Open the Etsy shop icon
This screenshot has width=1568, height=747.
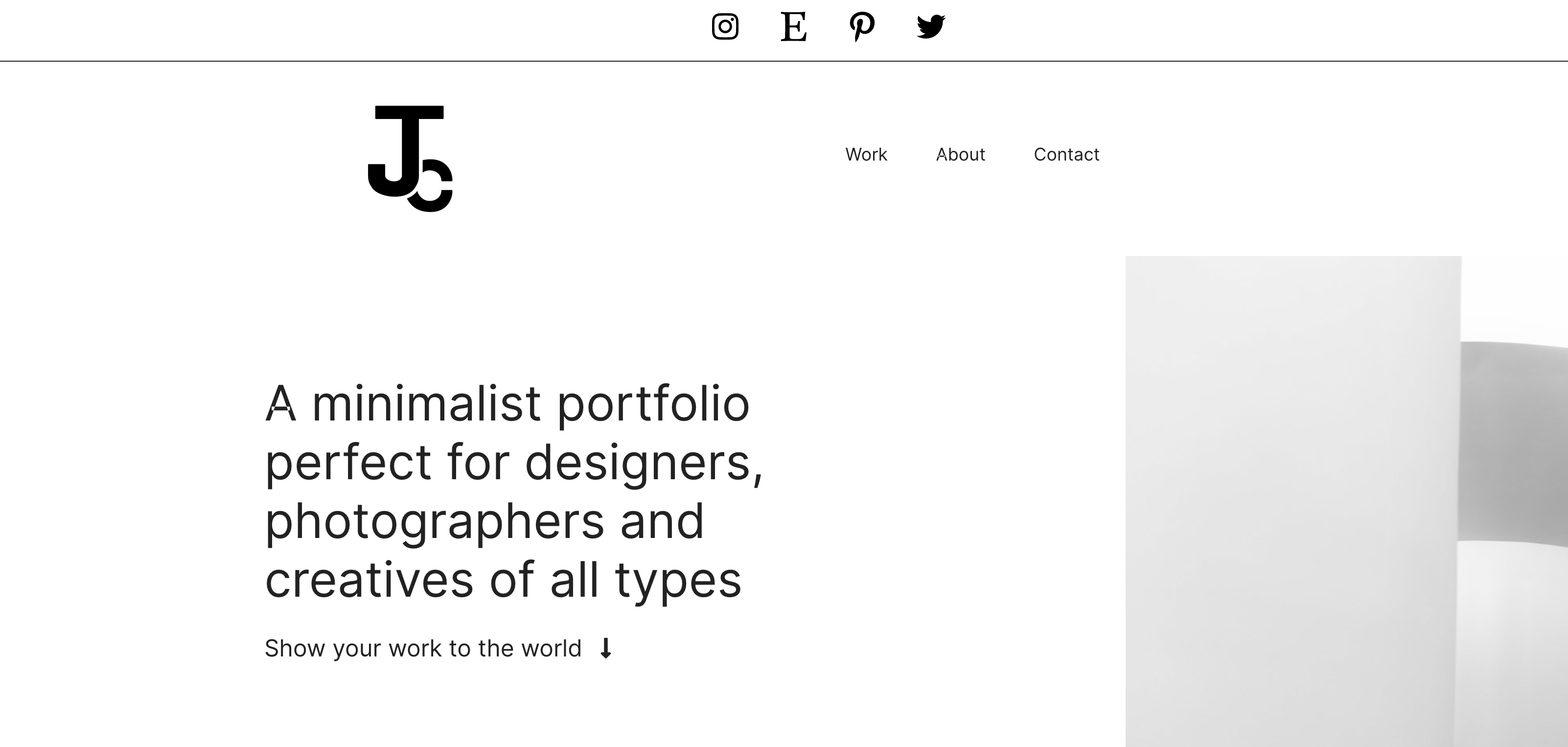pos(794,27)
